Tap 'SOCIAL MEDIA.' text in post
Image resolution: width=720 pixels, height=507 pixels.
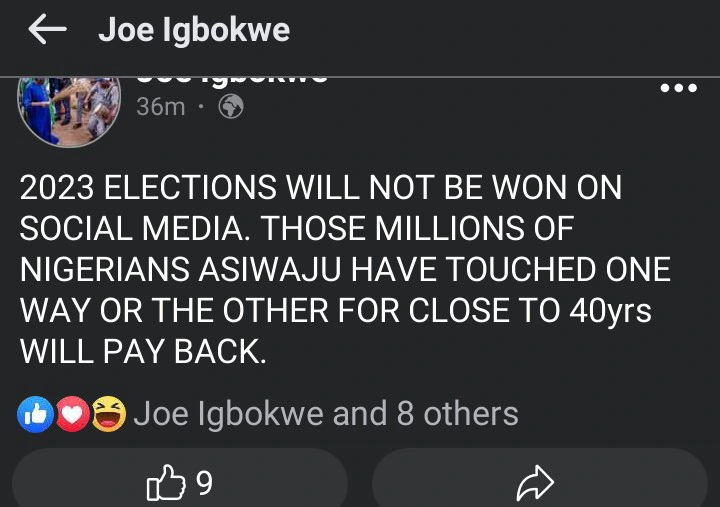coord(130,229)
